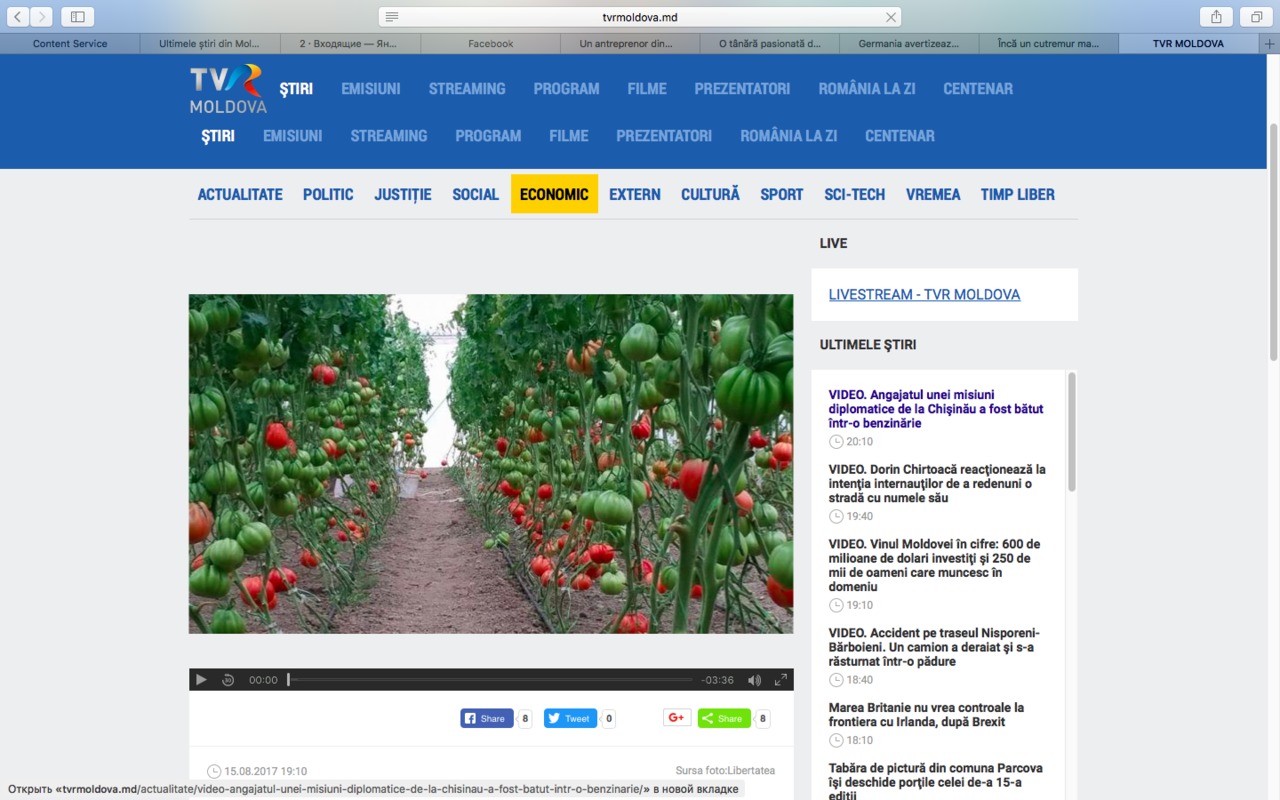Share the article on Facebook

coord(487,718)
